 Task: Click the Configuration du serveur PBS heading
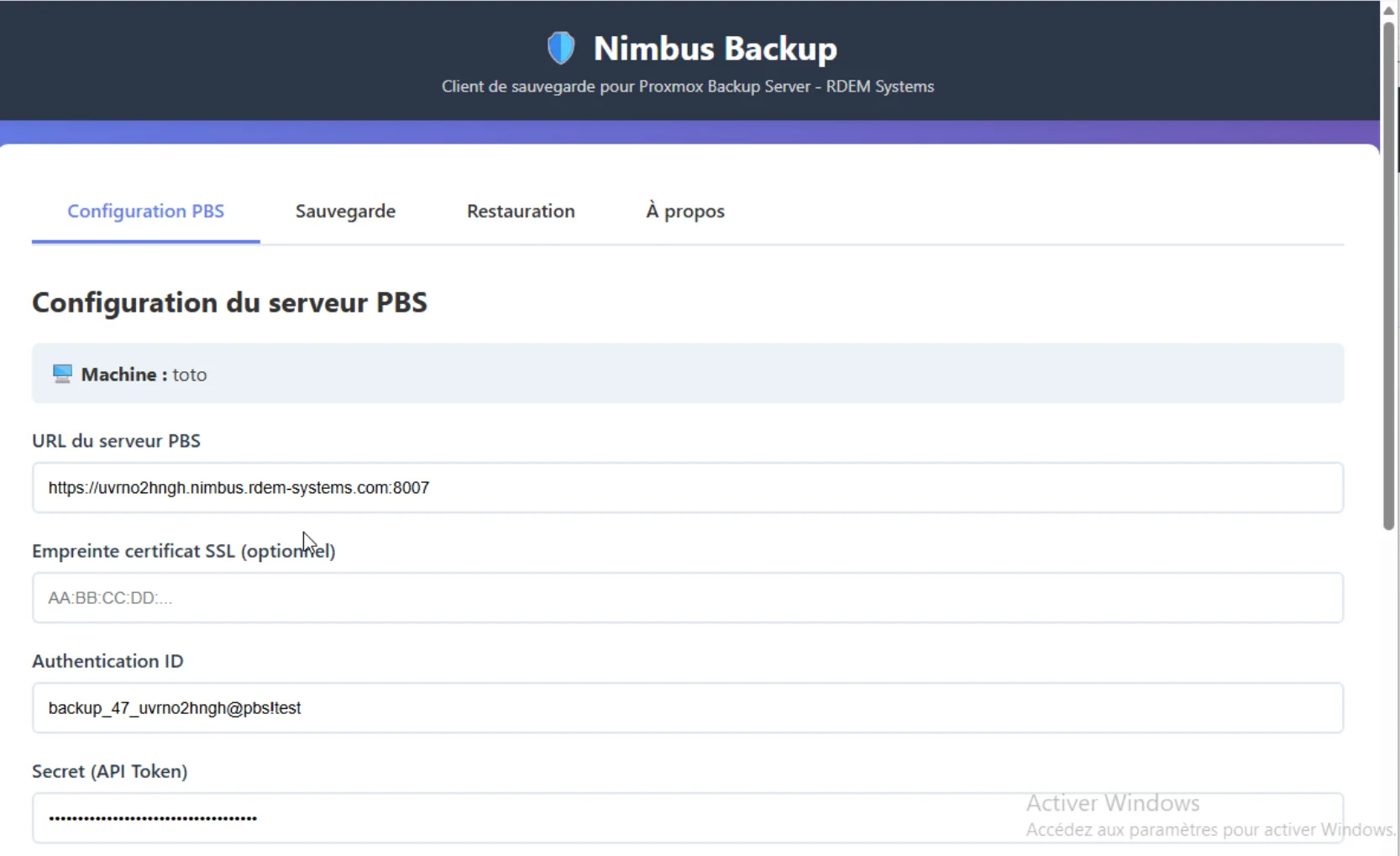point(230,302)
